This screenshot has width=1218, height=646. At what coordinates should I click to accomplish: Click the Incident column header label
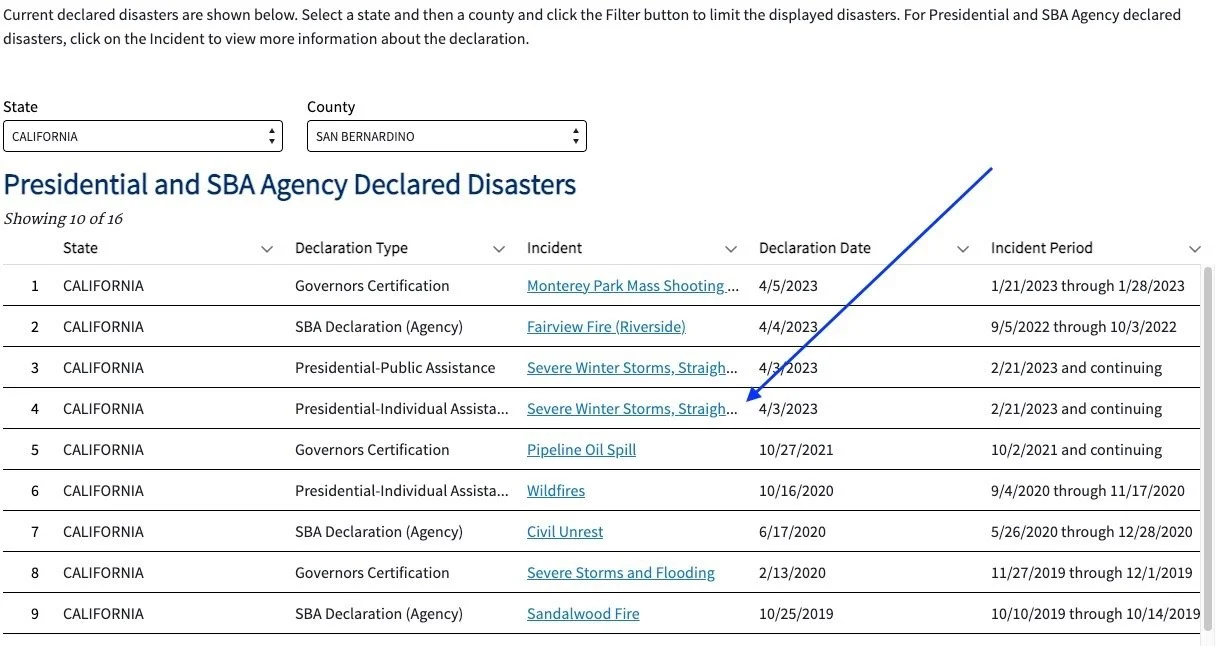coord(554,248)
